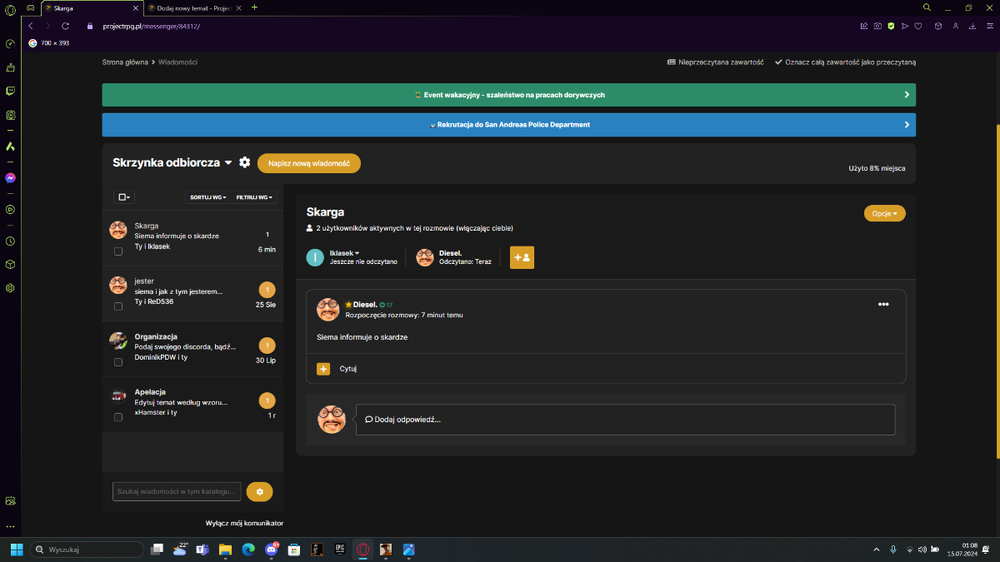Image resolution: width=1000 pixels, height=562 pixels.
Task: Click the gear search options button
Action: point(260,492)
